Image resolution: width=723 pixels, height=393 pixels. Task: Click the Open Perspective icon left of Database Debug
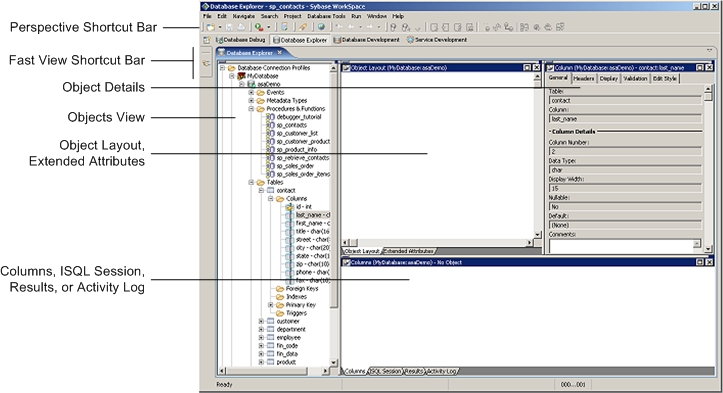coord(207,40)
